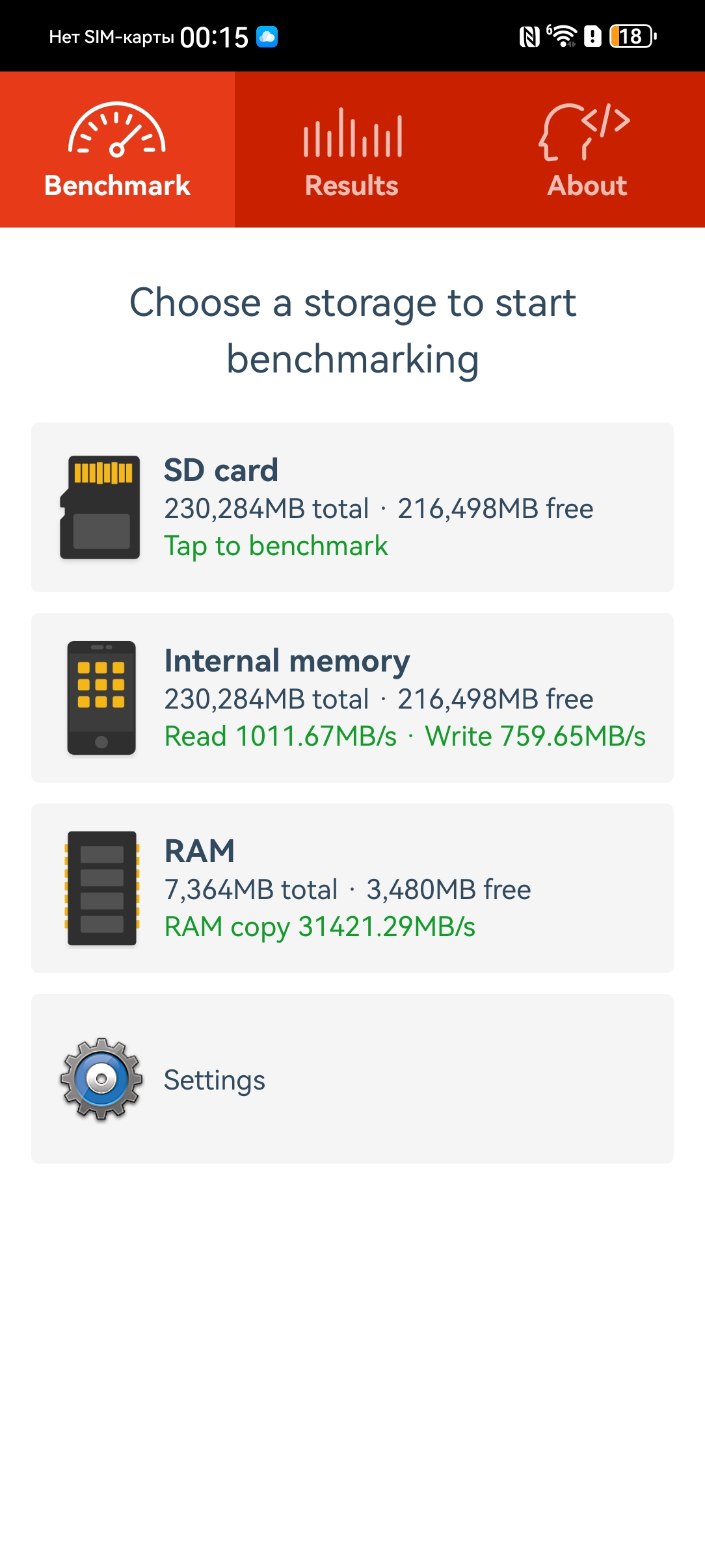Tap the Settings gear icon
Viewport: 705px width, 1568px height.
coord(101,1079)
